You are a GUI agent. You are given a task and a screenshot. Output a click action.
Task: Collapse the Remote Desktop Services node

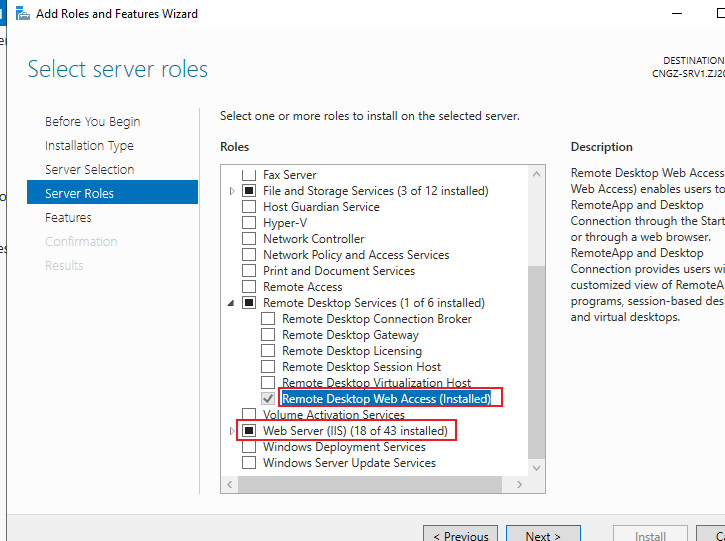point(231,303)
